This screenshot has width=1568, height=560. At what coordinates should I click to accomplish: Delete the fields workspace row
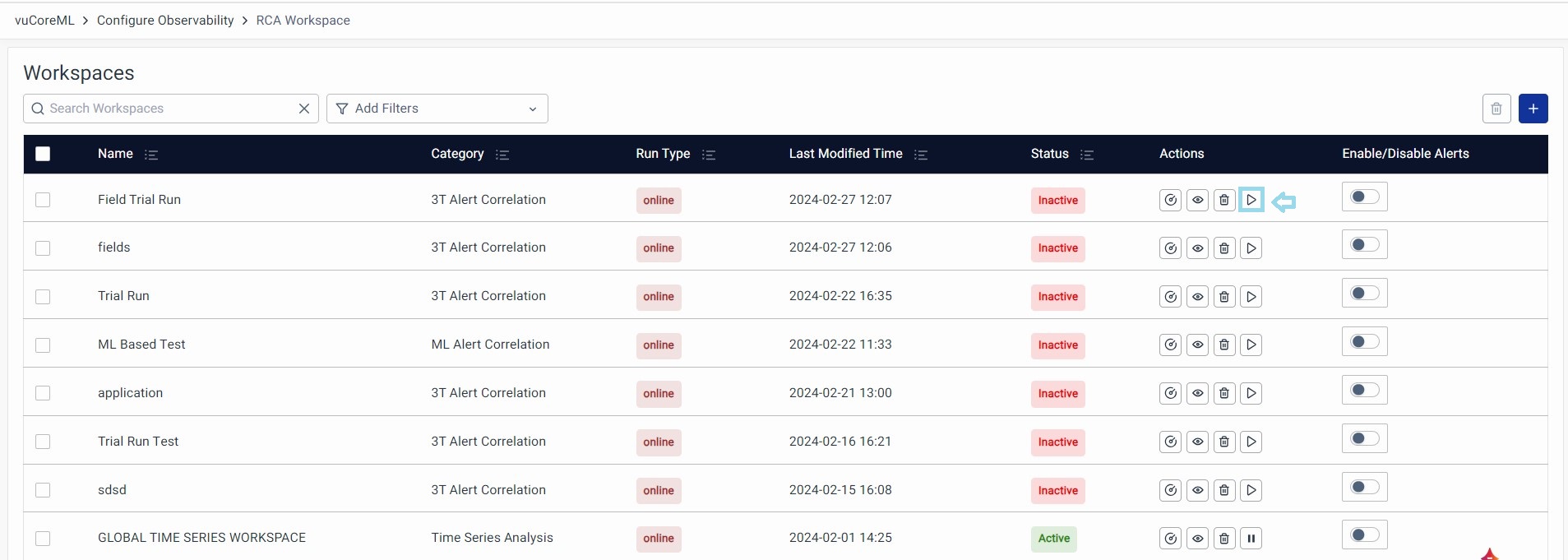(x=1224, y=248)
